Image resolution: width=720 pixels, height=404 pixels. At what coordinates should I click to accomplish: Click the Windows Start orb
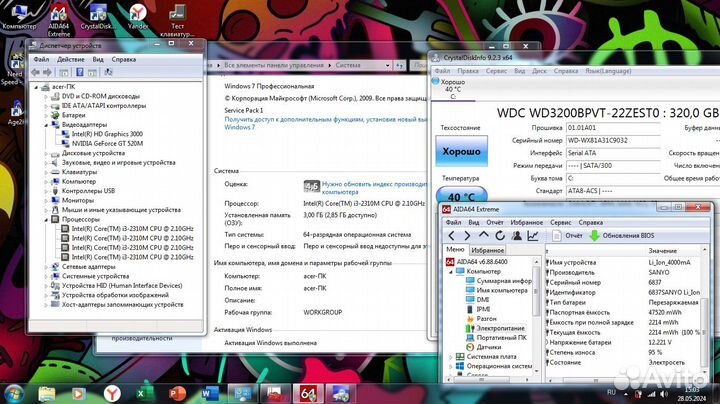tap(14, 394)
